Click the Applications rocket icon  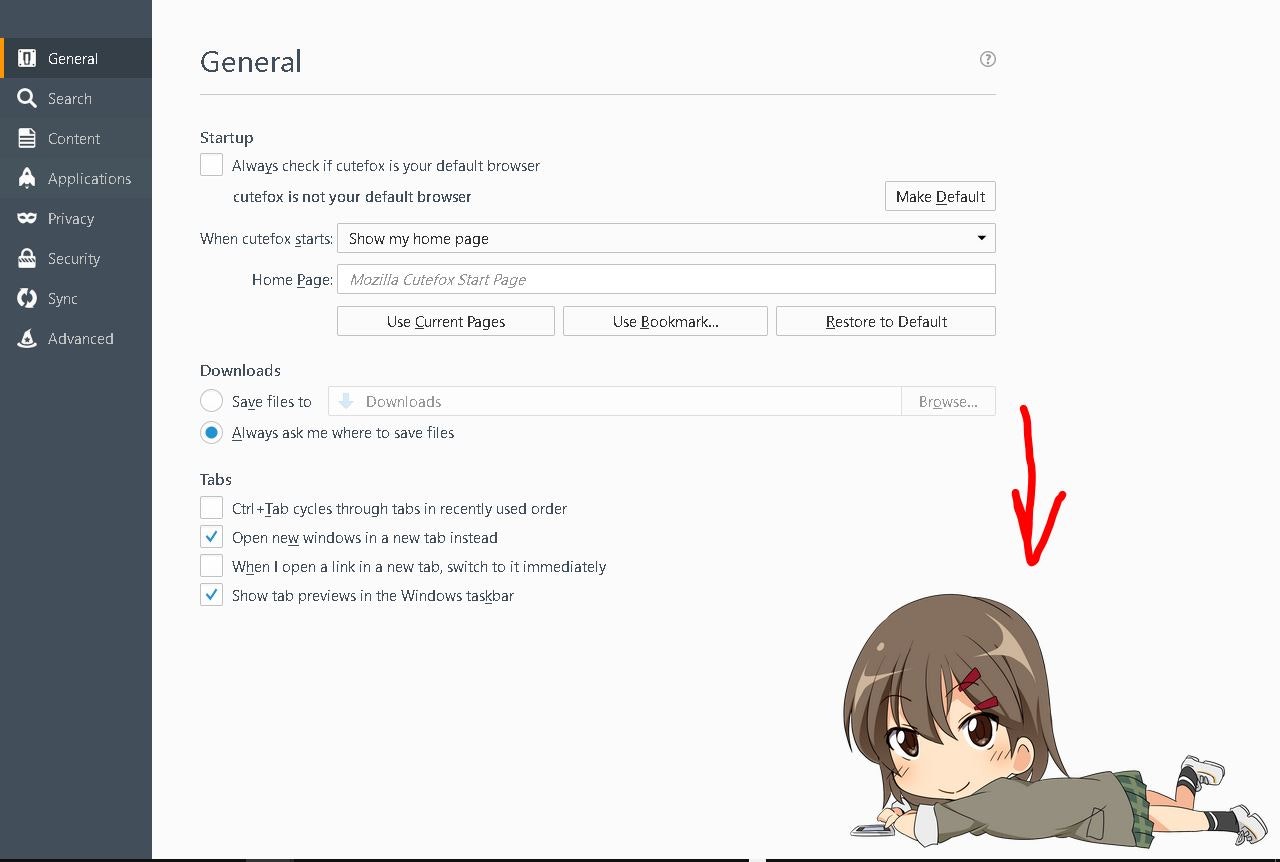pyautogui.click(x=26, y=178)
